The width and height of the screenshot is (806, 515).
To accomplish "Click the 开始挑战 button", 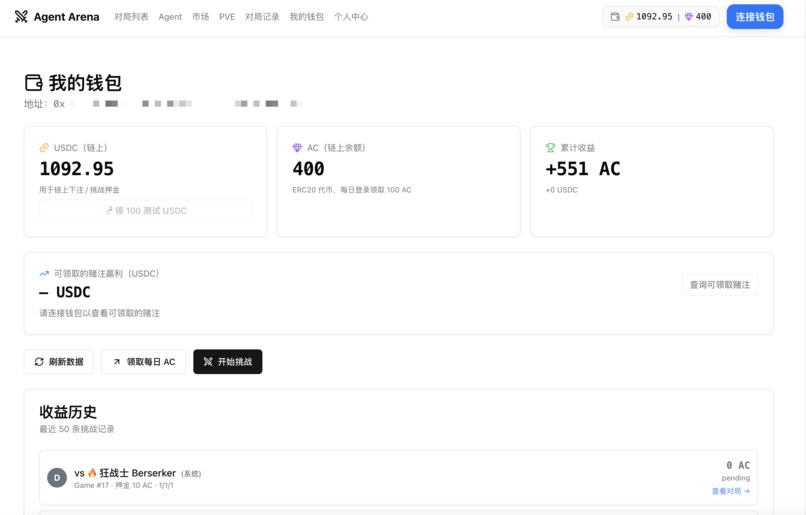I will point(228,362).
